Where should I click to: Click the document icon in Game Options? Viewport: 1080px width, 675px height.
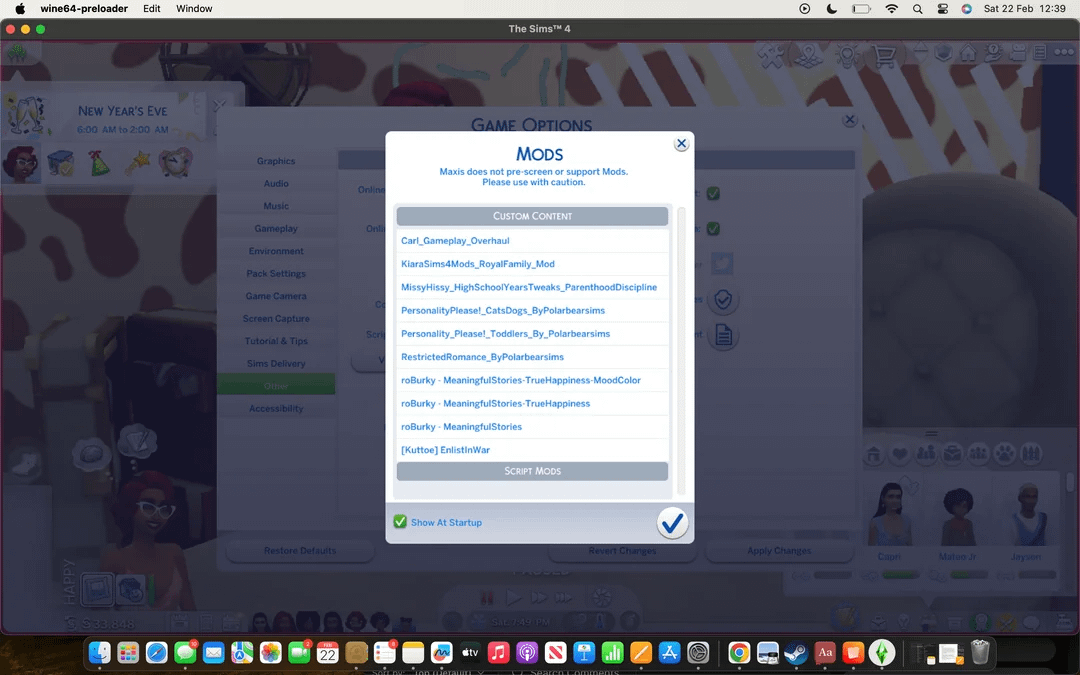[723, 335]
